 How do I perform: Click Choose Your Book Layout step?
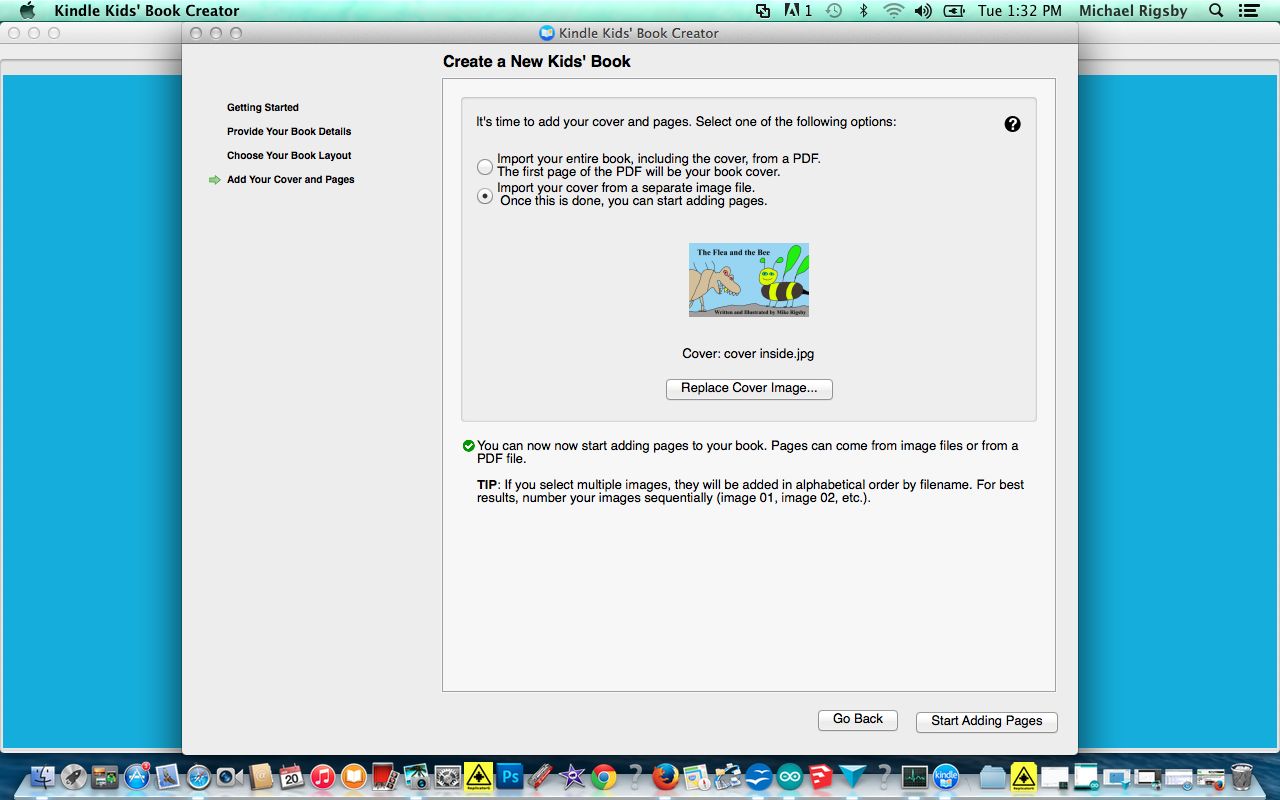(289, 155)
